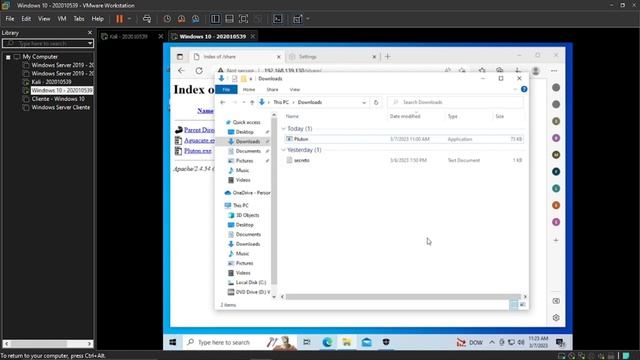
Task: Collapse the My Computer tree node
Action: pyautogui.click(x=8, y=57)
